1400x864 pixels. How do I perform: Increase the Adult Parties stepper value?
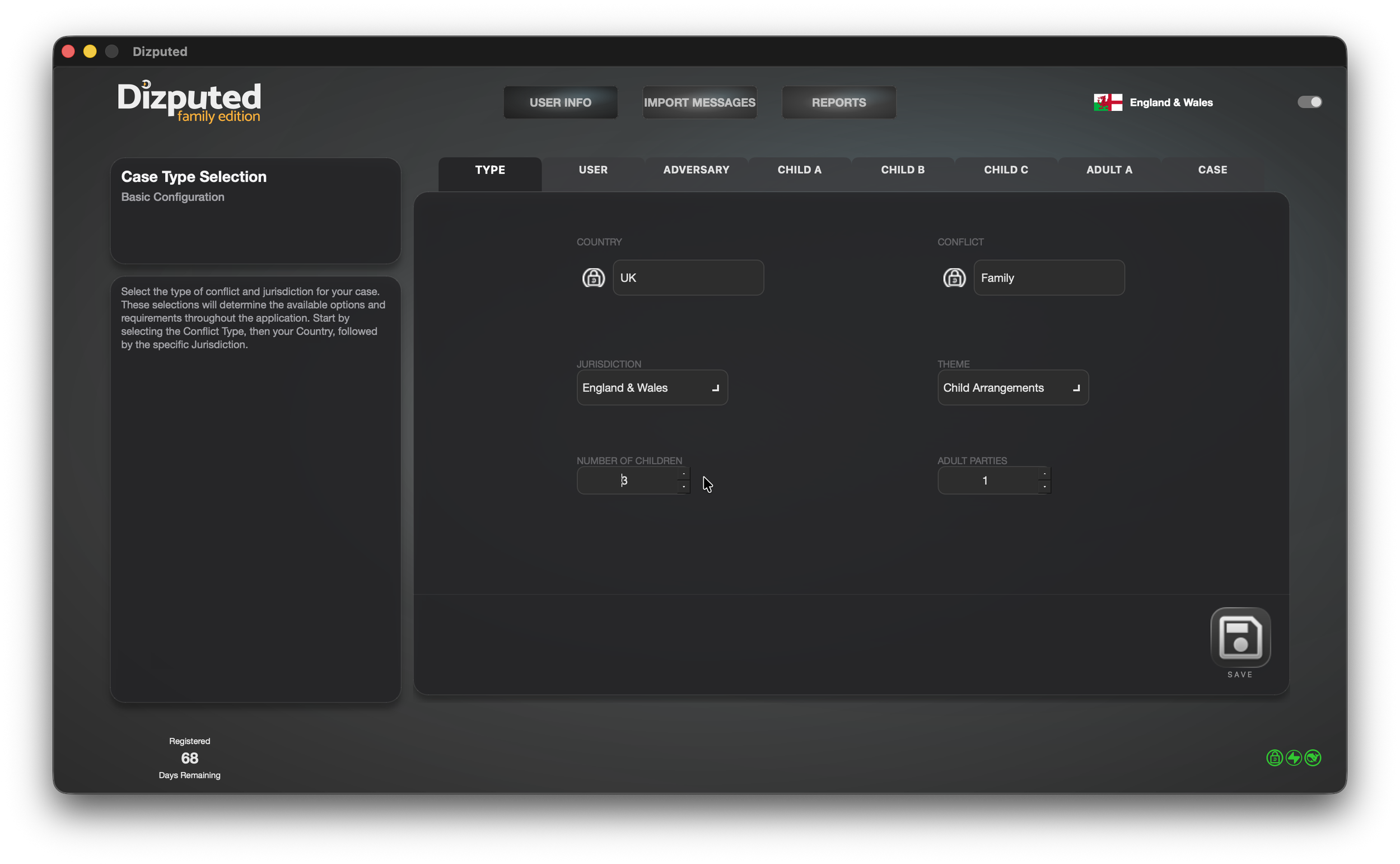pos(1044,474)
